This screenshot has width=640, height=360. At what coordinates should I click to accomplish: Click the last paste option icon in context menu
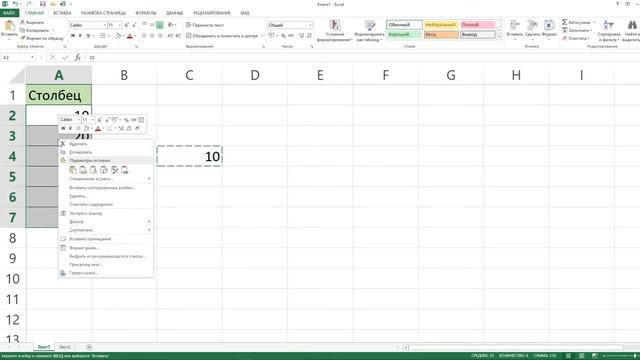coord(124,170)
